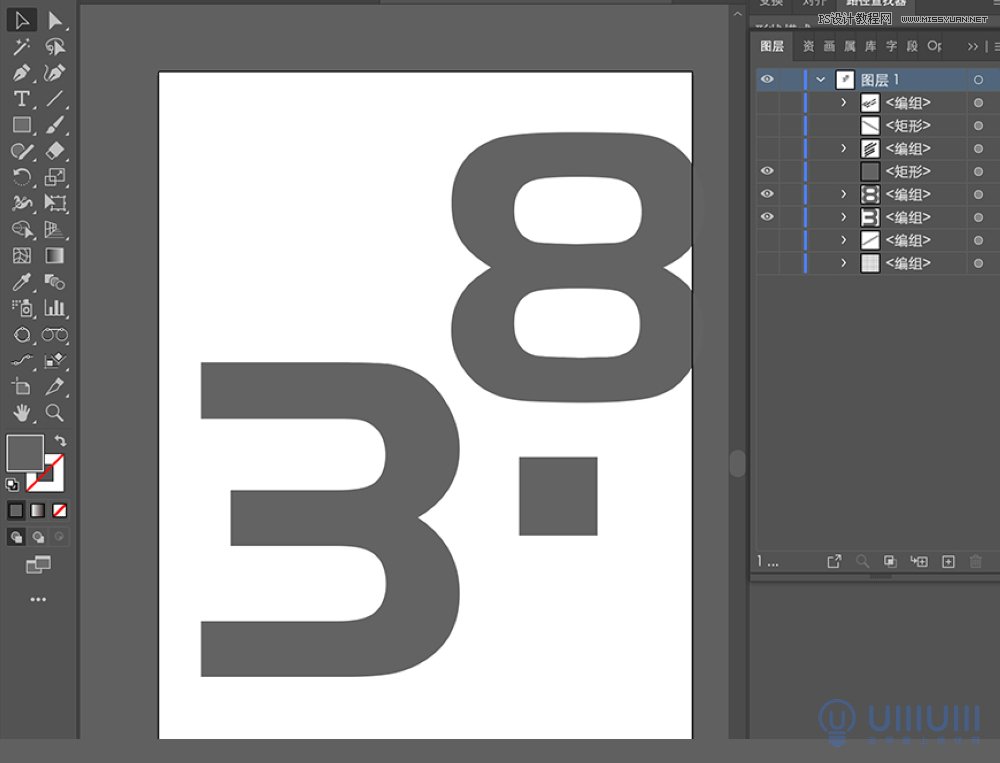
Task: Select the Zoom magnifier tool
Action: 55,412
